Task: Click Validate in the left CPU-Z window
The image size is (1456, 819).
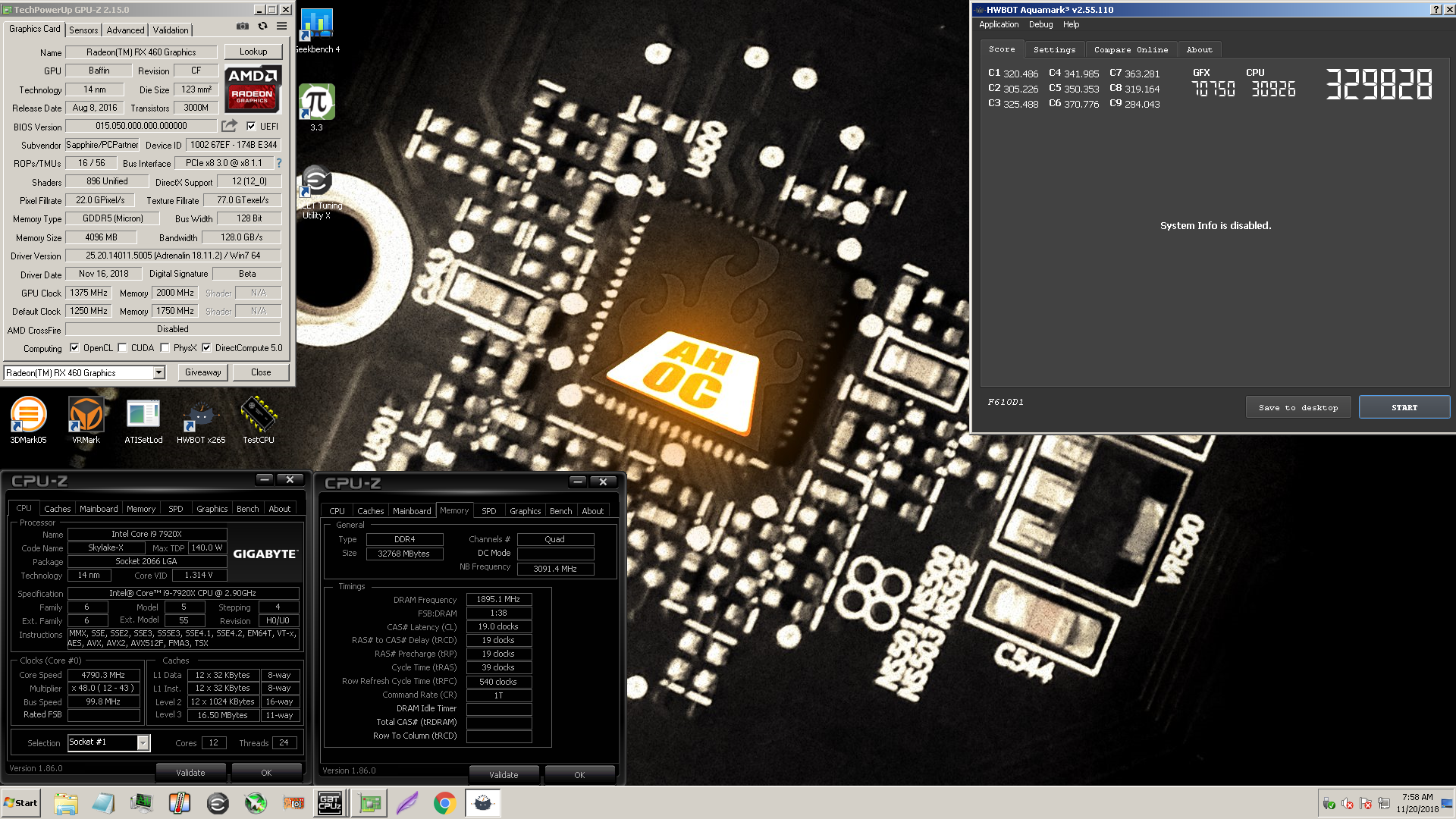Action: tap(190, 773)
